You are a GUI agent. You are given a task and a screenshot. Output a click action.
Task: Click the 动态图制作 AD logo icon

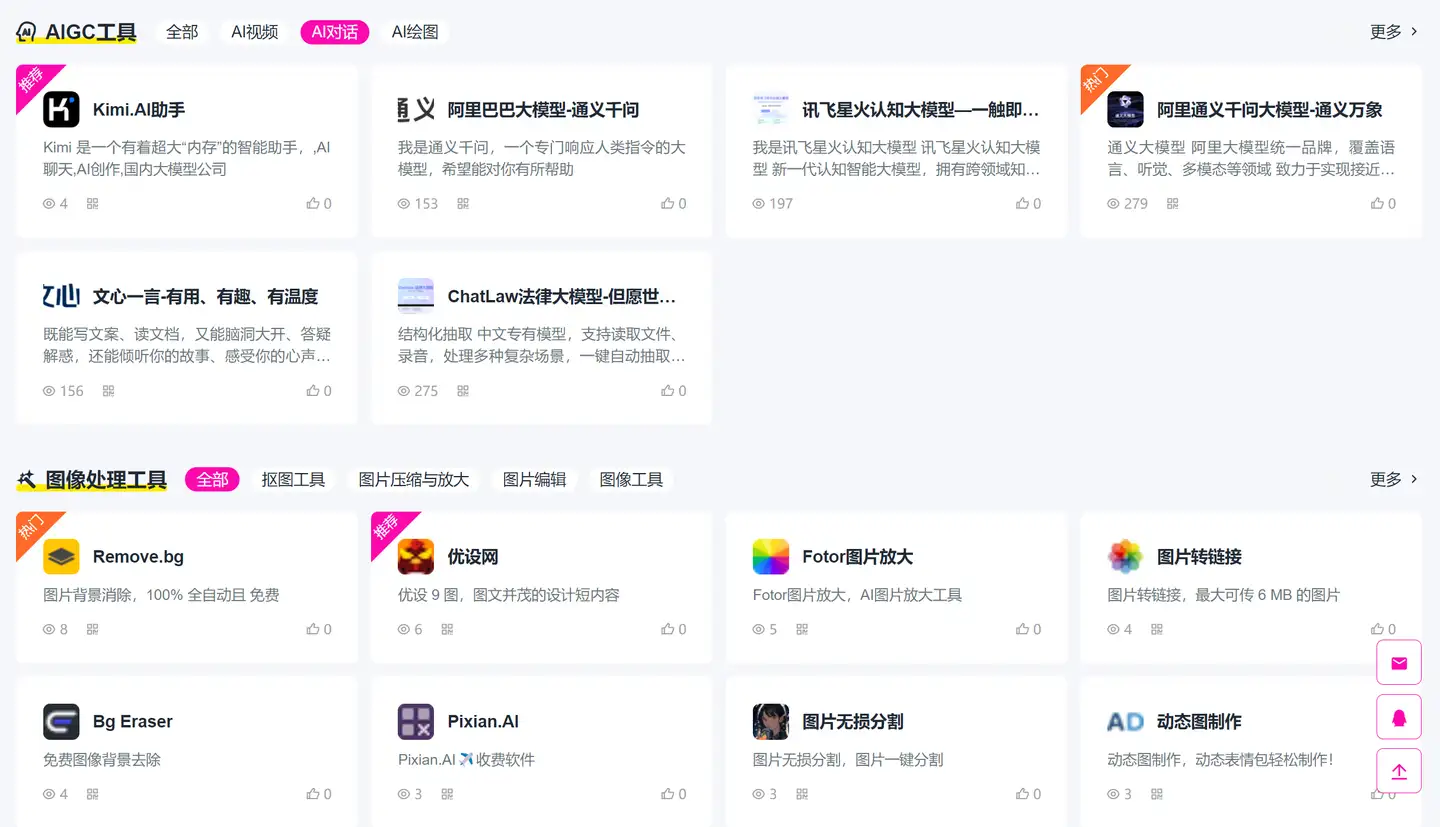click(1126, 721)
